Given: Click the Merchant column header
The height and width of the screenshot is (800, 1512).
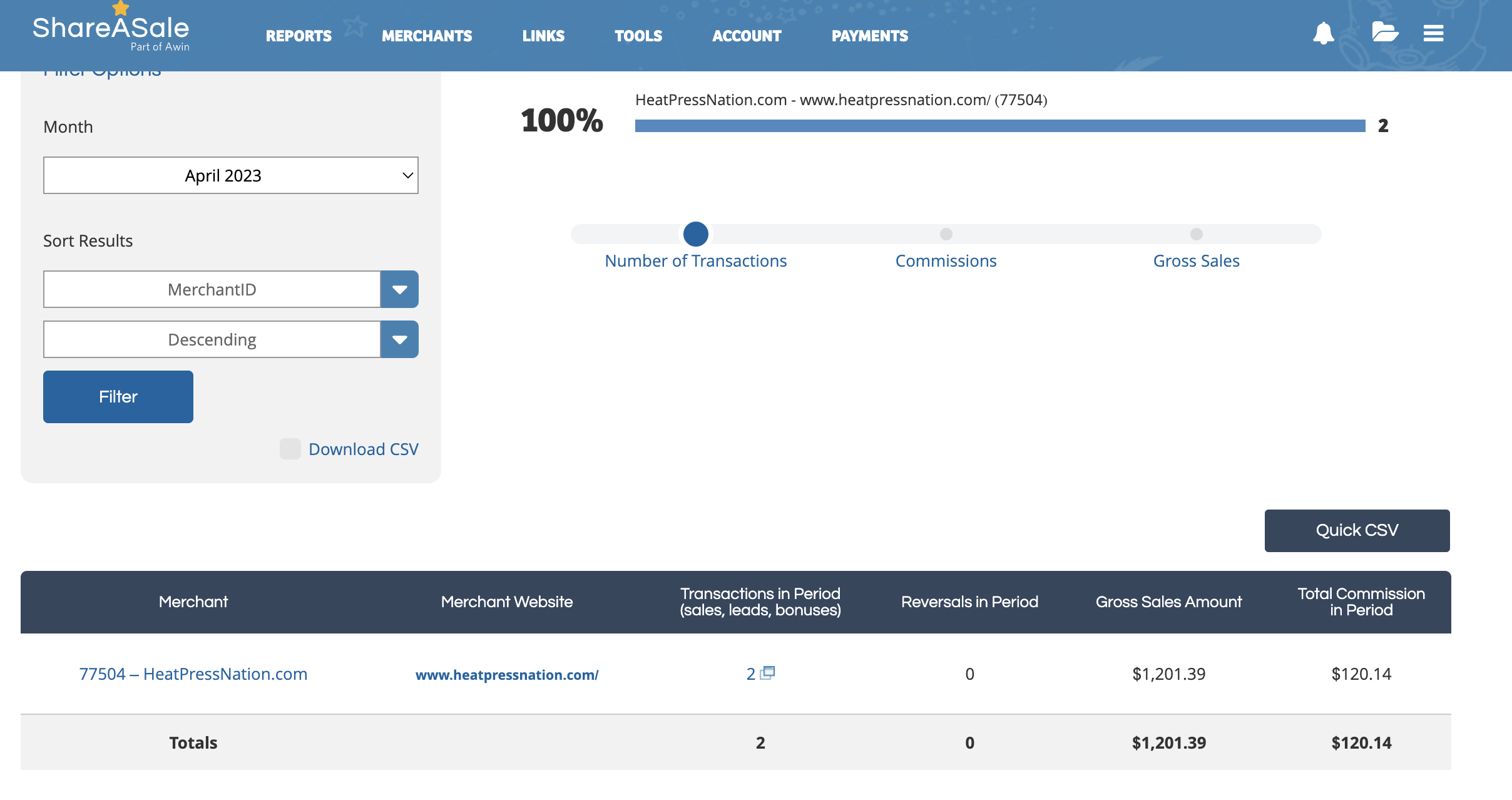Looking at the screenshot, I should (x=193, y=602).
